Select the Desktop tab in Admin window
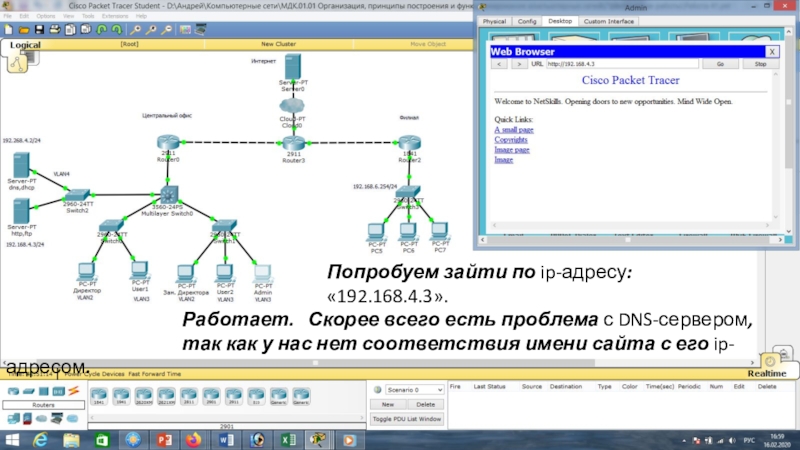Image resolution: width=800 pixels, height=450 pixels. point(560,21)
